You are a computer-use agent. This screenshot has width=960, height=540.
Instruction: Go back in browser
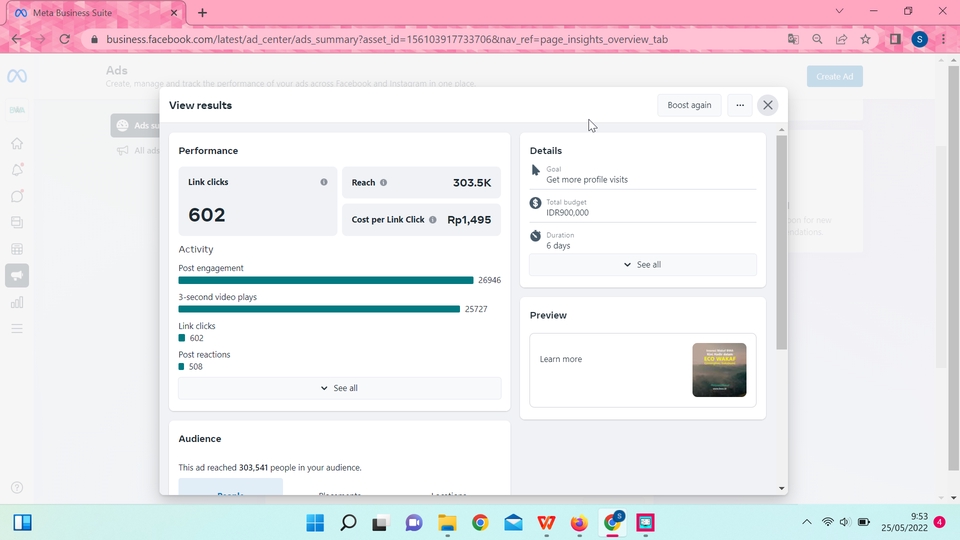[17, 39]
